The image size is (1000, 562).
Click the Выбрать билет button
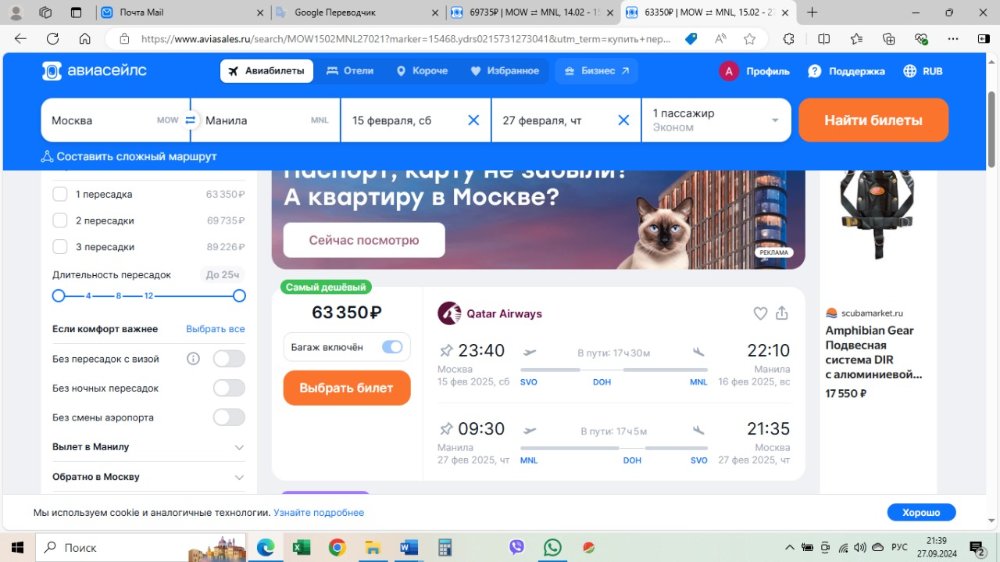[347, 388]
